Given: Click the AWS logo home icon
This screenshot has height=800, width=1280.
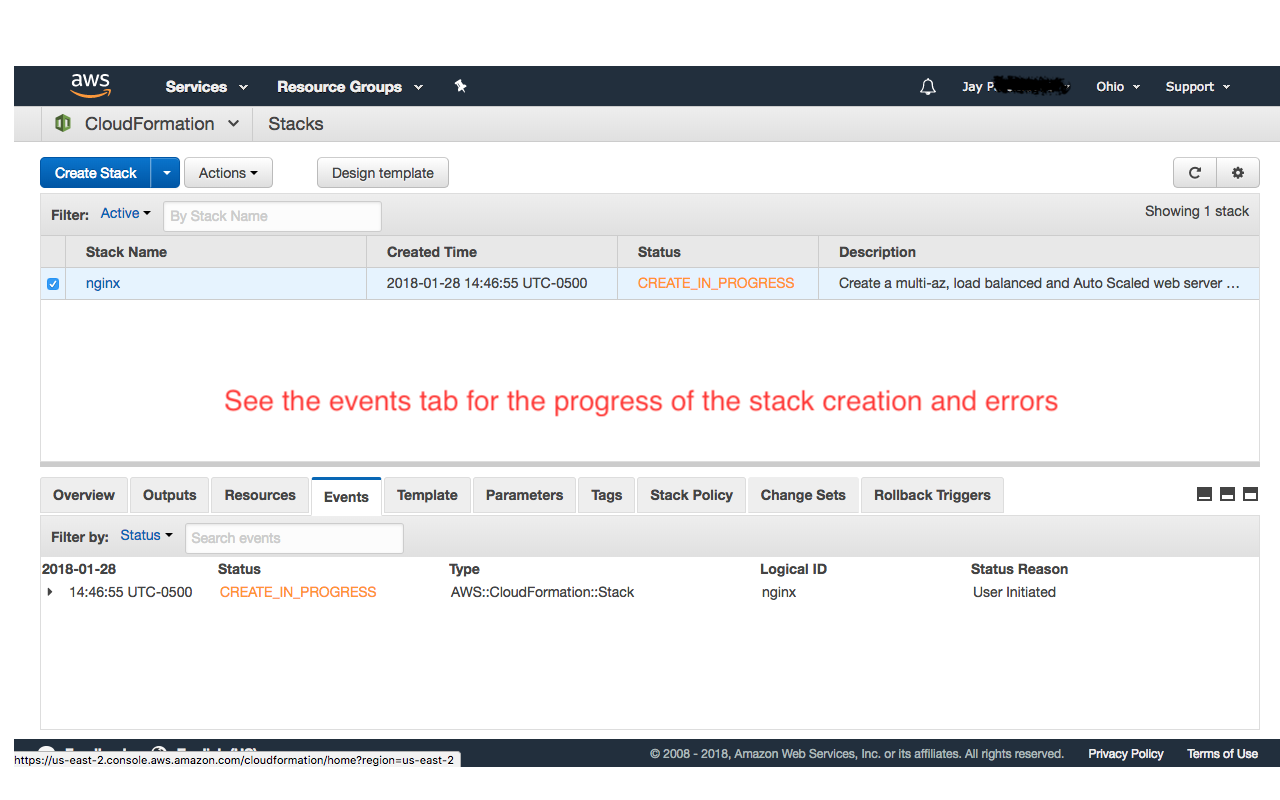Looking at the screenshot, I should (x=90, y=86).
